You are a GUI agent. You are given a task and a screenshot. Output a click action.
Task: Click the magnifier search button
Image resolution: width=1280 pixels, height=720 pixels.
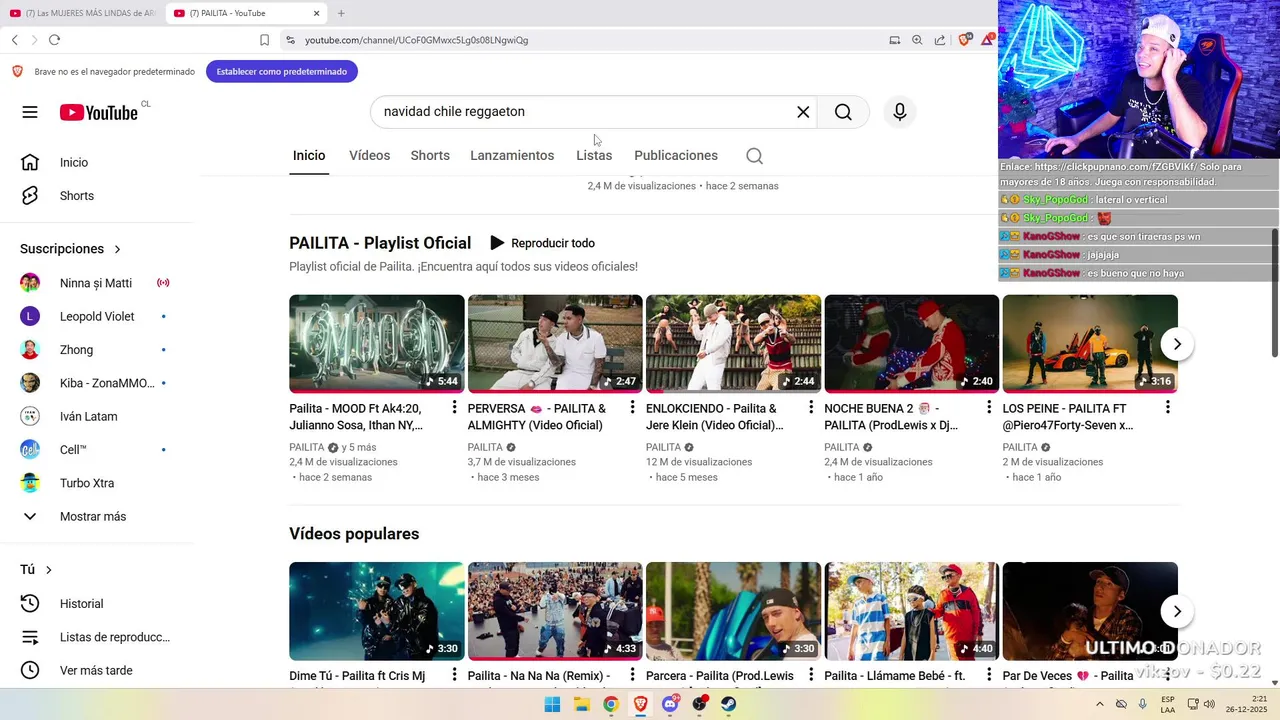pyautogui.click(x=843, y=112)
